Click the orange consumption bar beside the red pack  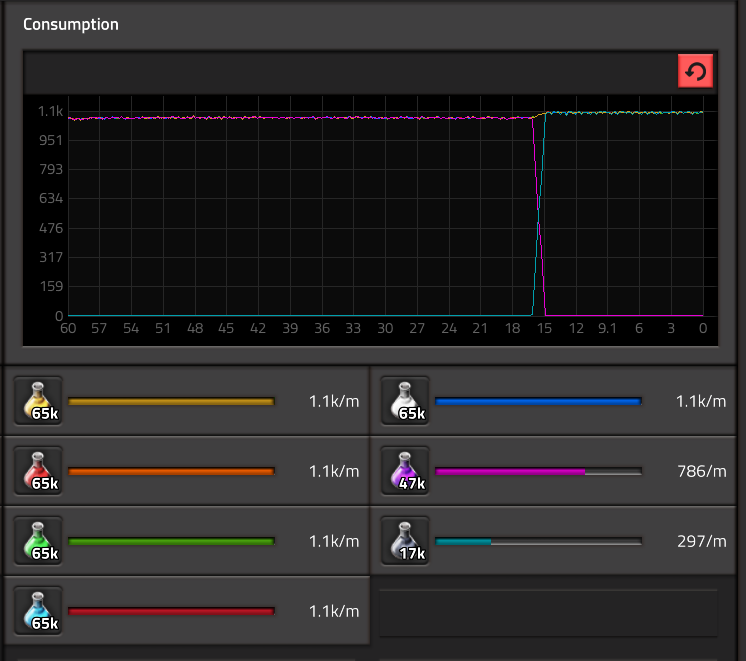(x=171, y=472)
